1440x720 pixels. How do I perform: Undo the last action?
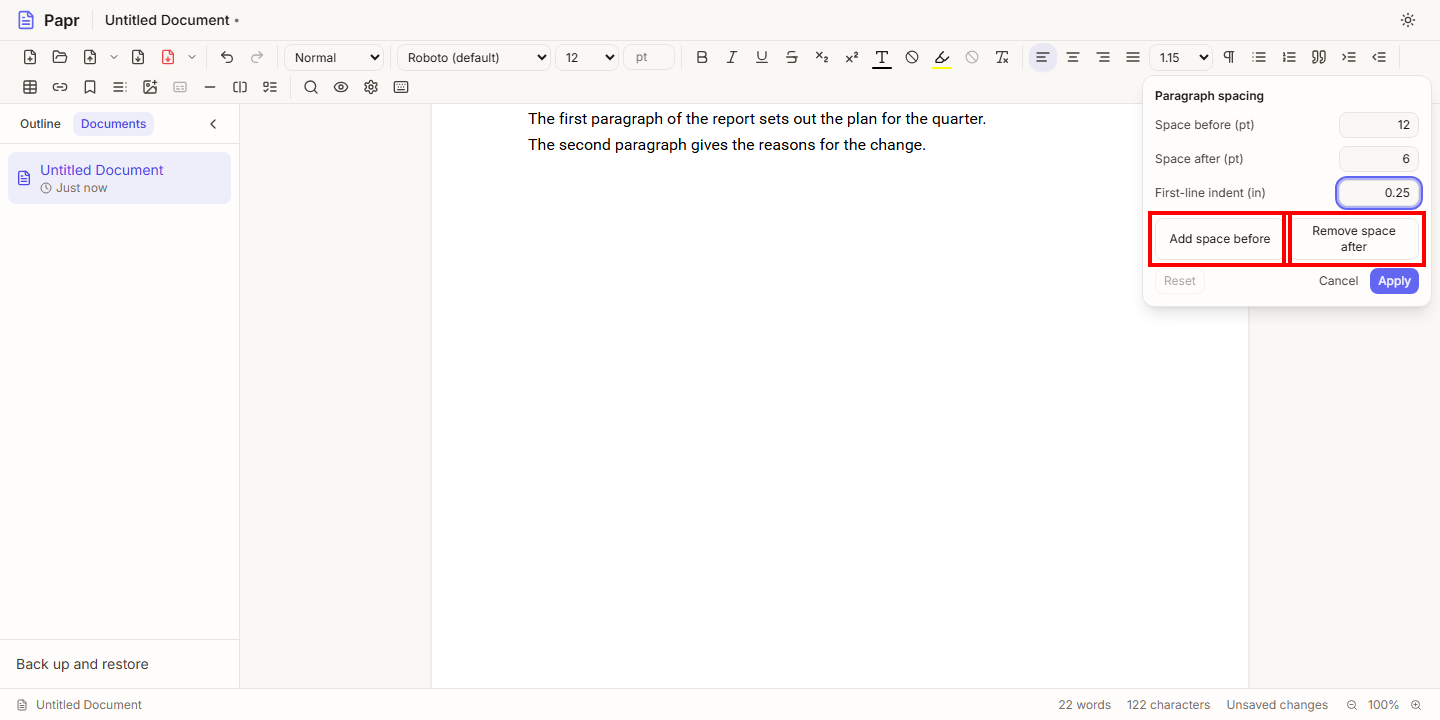(x=227, y=57)
